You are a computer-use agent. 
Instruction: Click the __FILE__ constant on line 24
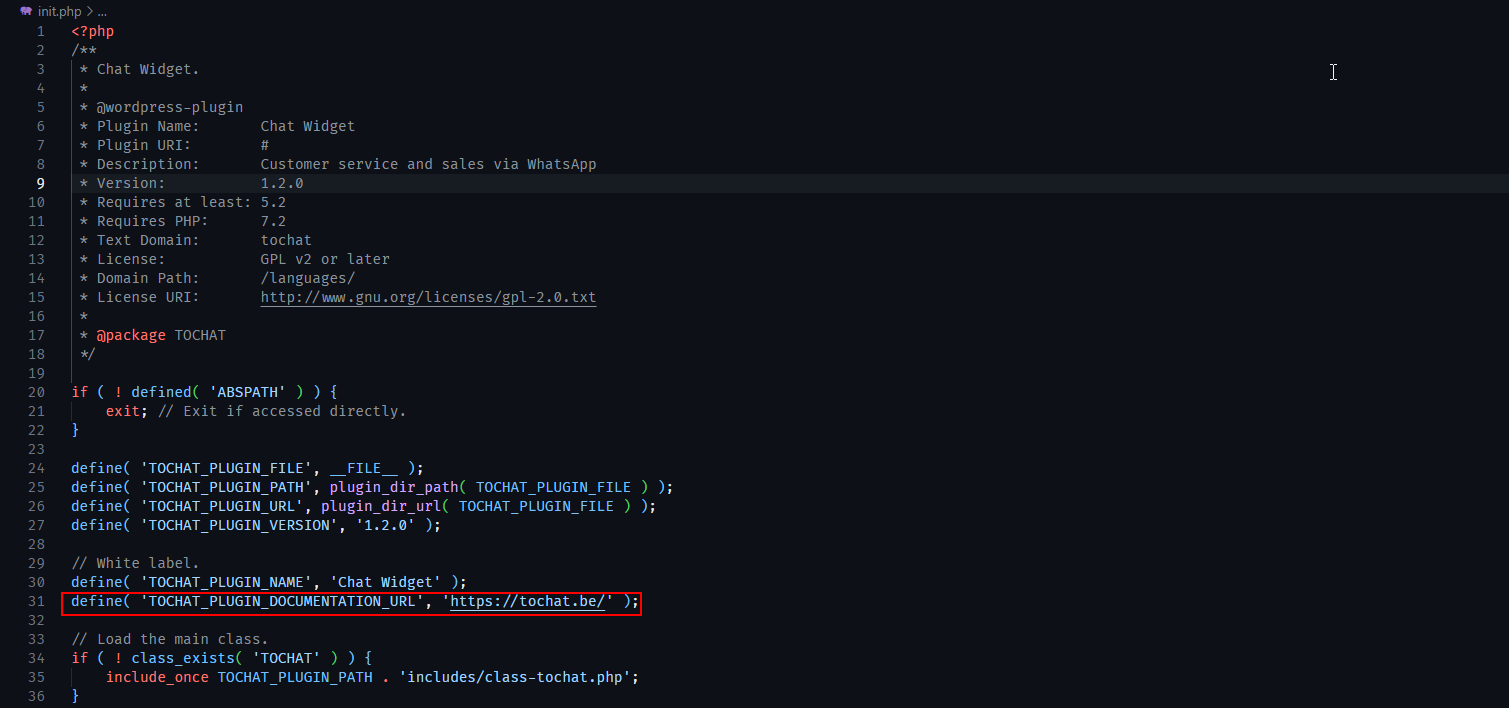[x=364, y=468]
